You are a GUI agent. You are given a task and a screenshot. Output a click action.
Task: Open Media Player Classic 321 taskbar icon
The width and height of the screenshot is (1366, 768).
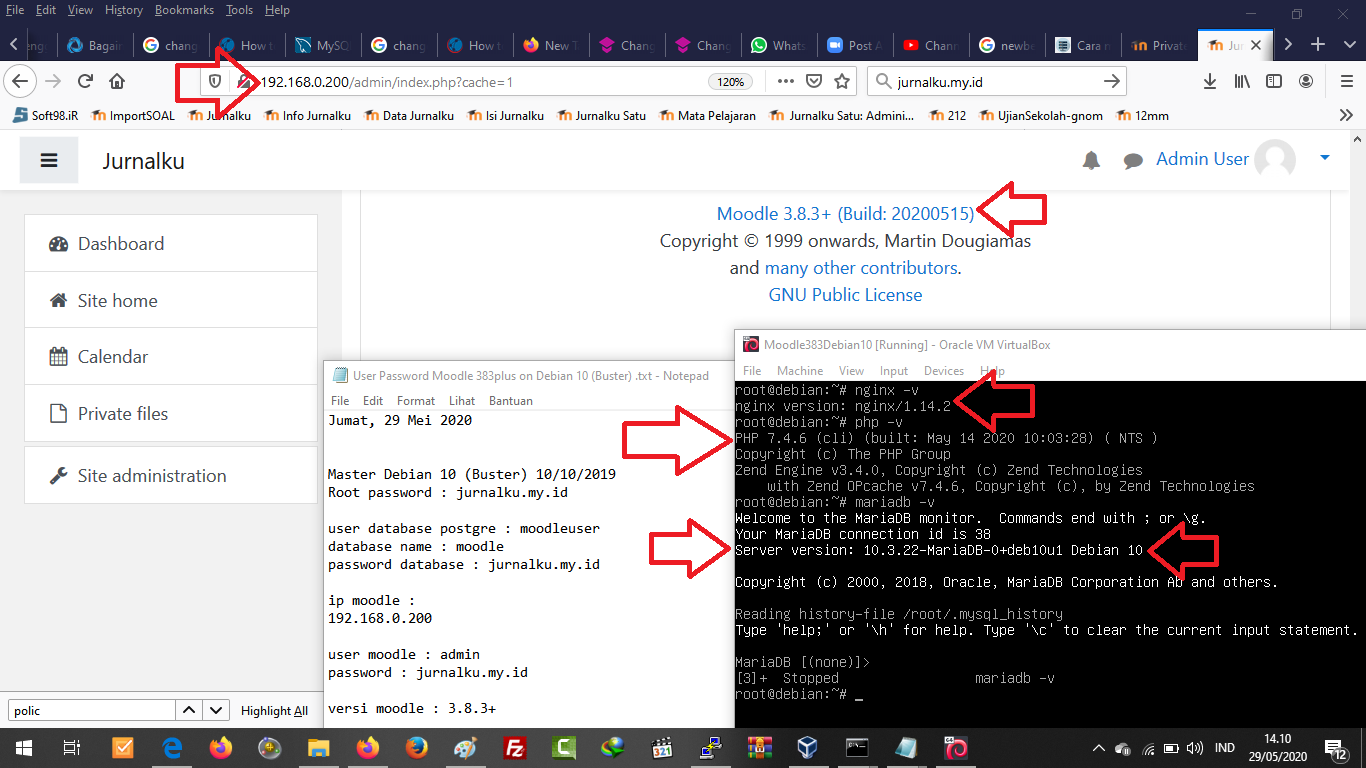tap(662, 747)
